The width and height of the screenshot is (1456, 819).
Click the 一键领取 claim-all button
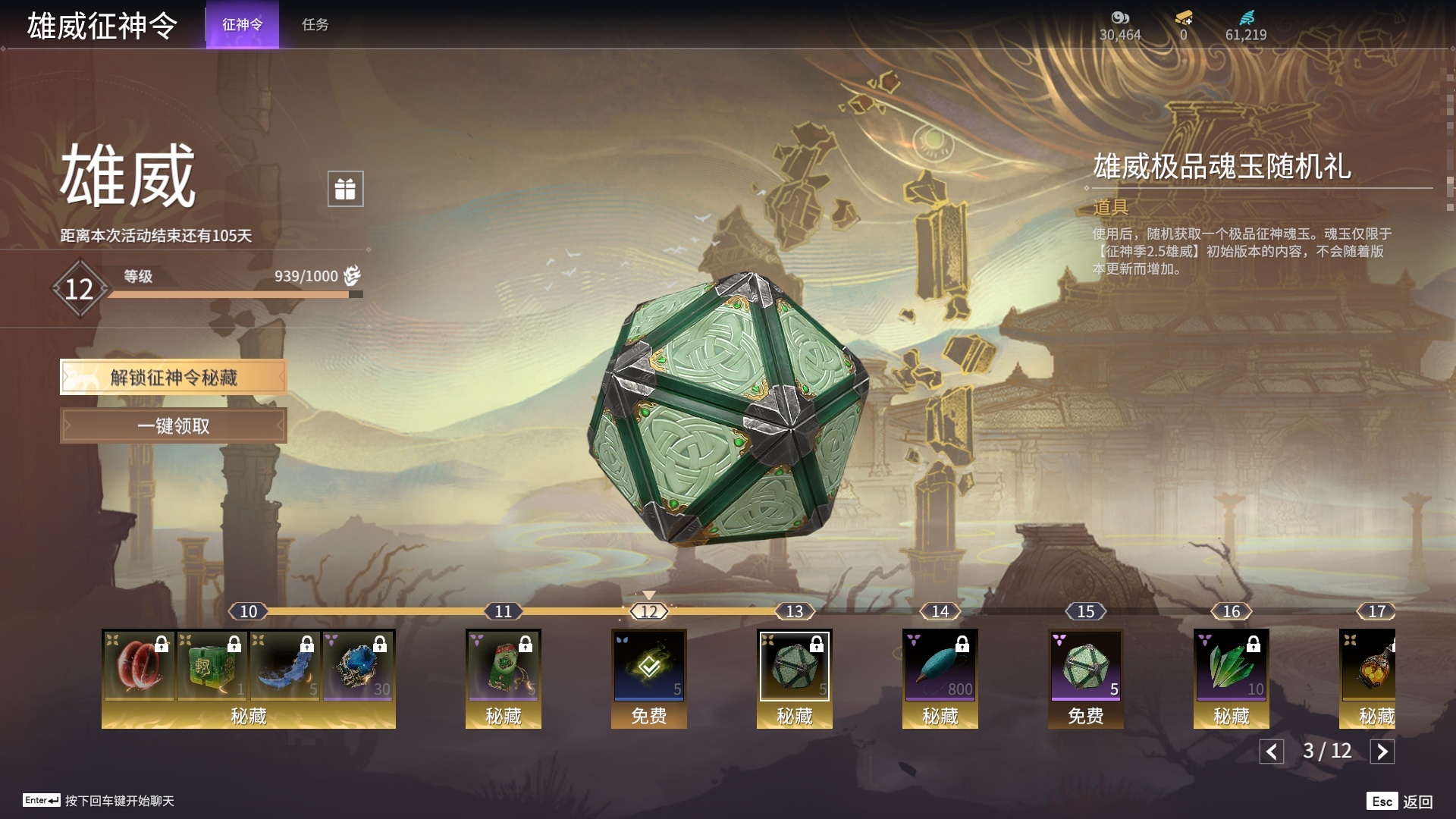click(x=174, y=425)
